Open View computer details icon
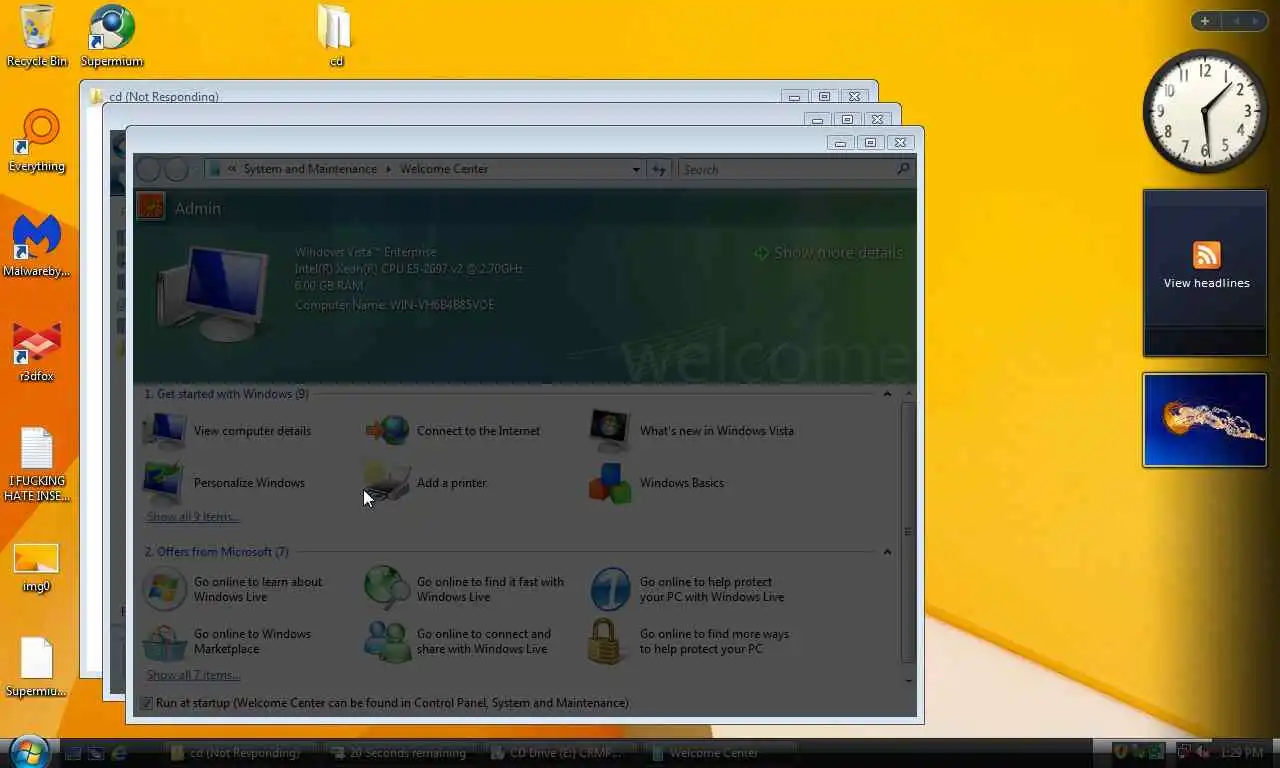The height and width of the screenshot is (768, 1280). pos(164,431)
